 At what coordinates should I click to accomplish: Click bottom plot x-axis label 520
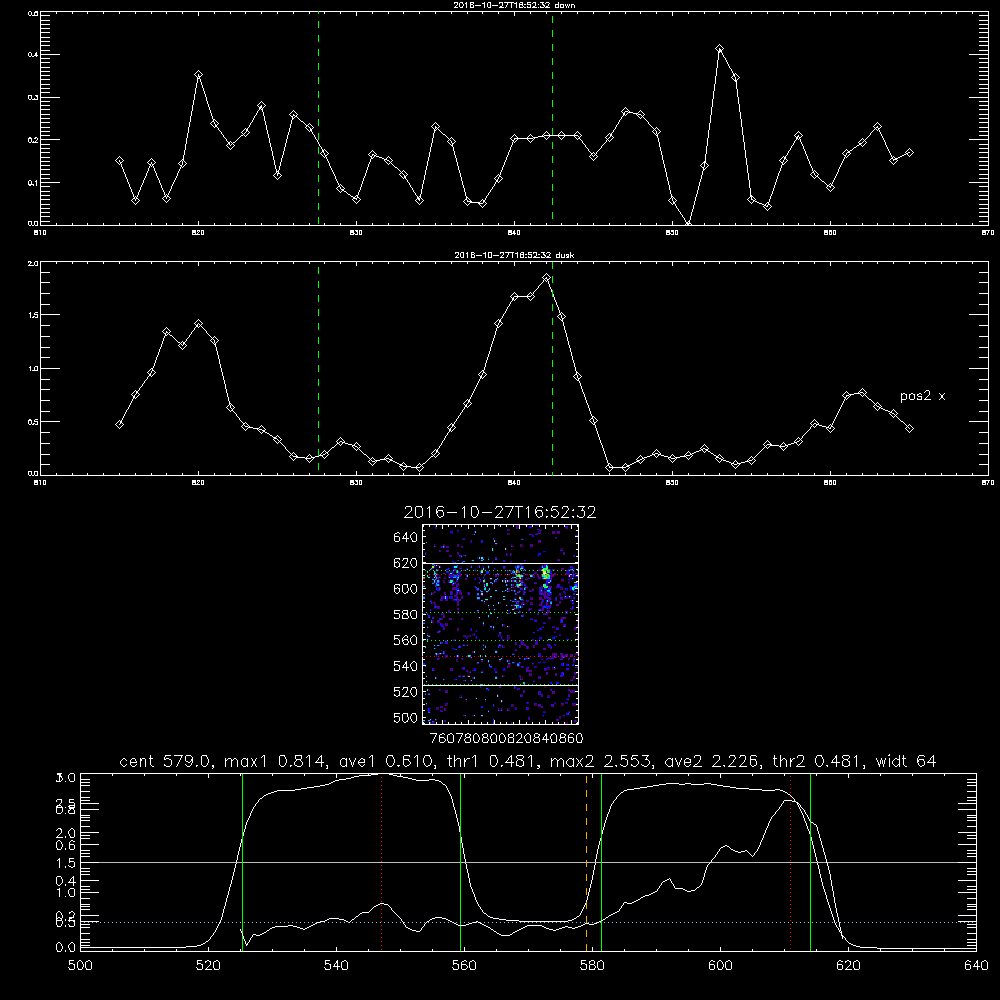click(x=208, y=966)
